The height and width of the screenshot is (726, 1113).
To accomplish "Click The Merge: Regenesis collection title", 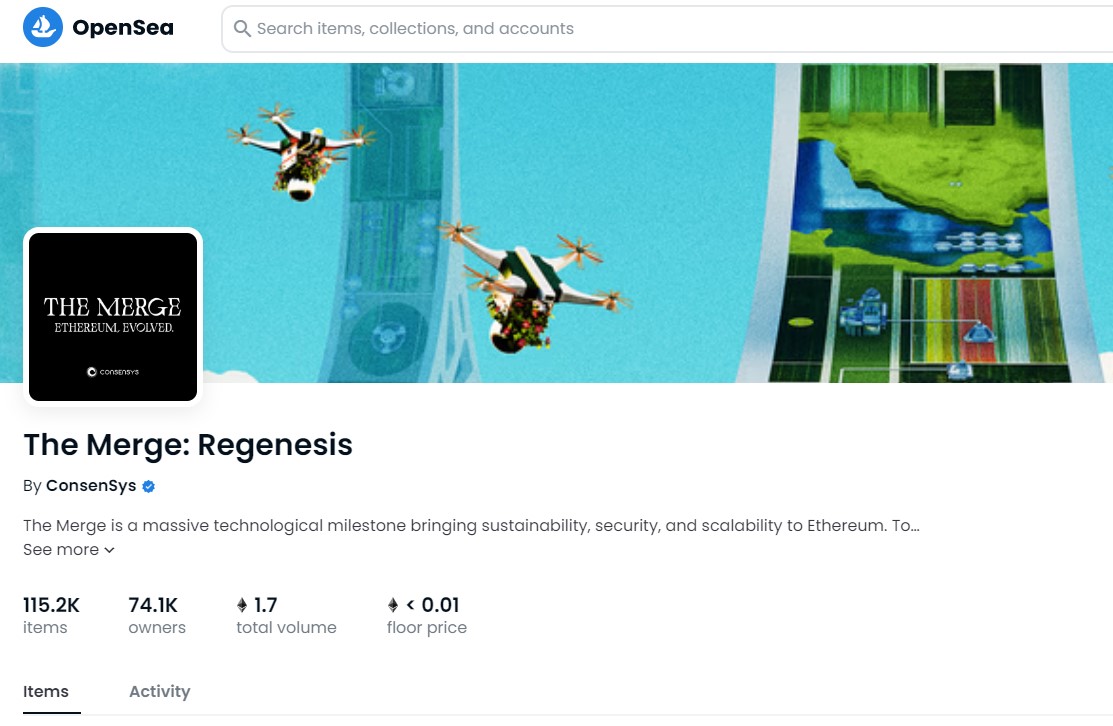I will pos(188,444).
